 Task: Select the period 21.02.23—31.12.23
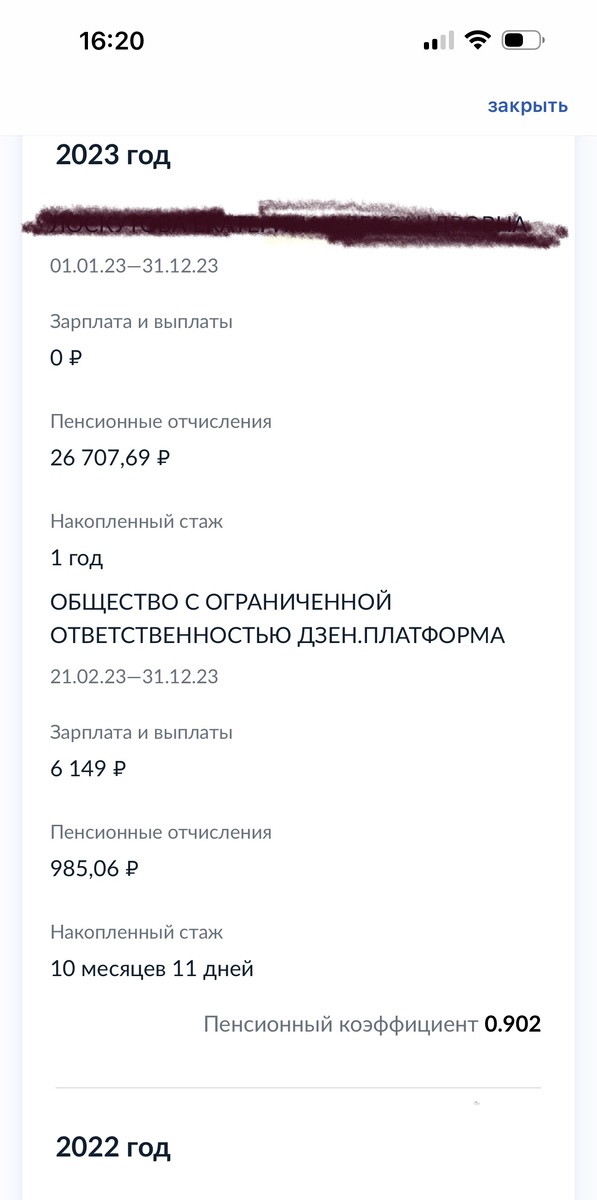pyautogui.click(x=135, y=677)
